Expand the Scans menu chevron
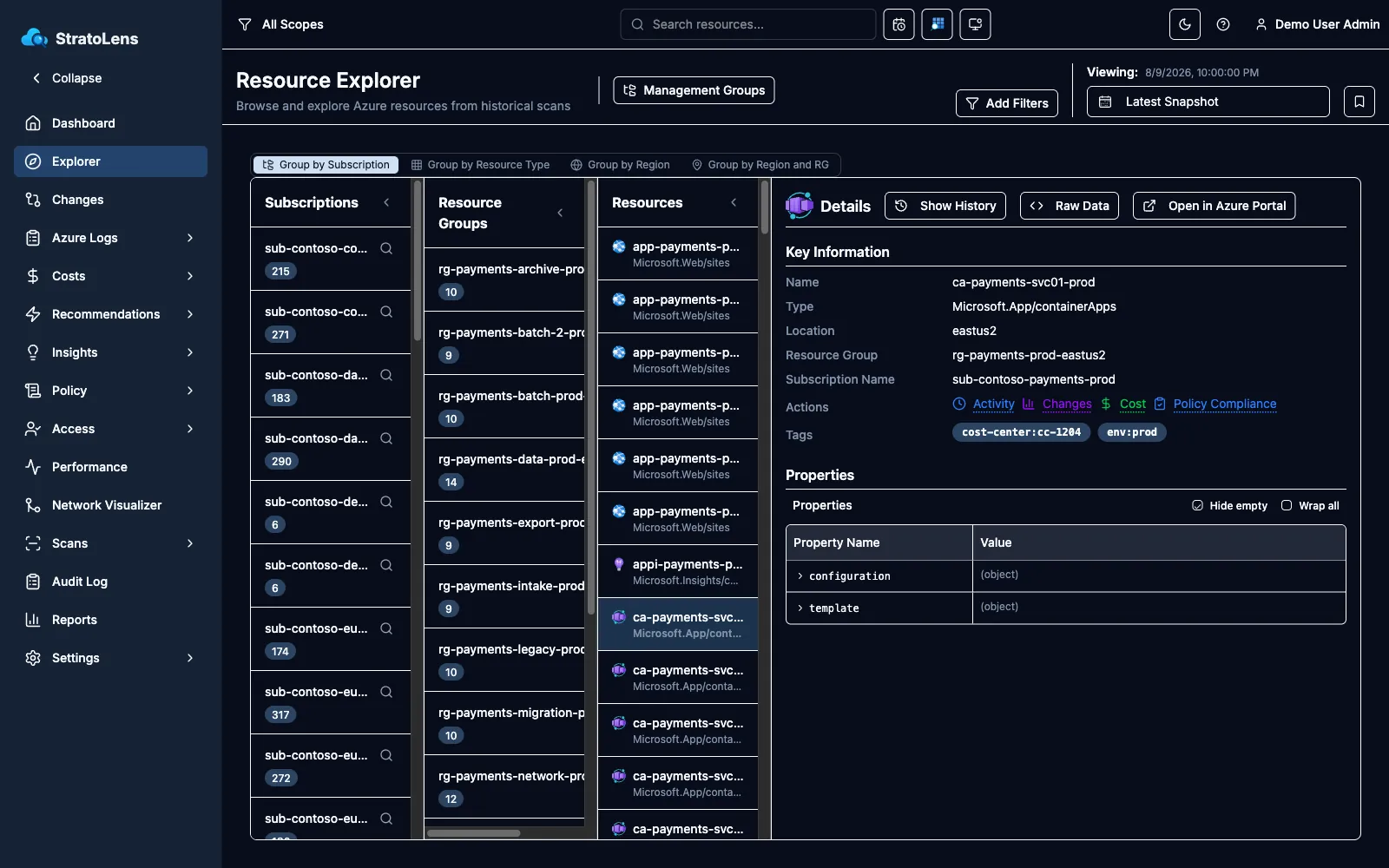 190,543
